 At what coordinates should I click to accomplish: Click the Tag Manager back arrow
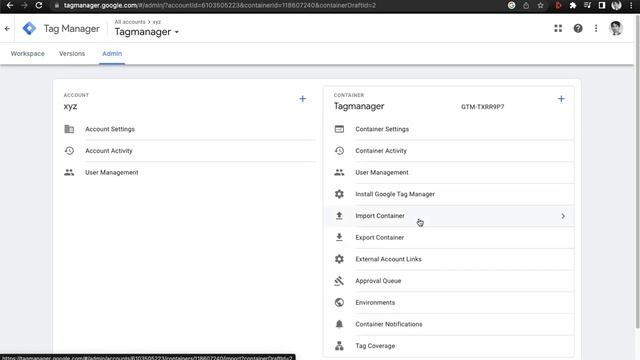pyautogui.click(x=7, y=29)
